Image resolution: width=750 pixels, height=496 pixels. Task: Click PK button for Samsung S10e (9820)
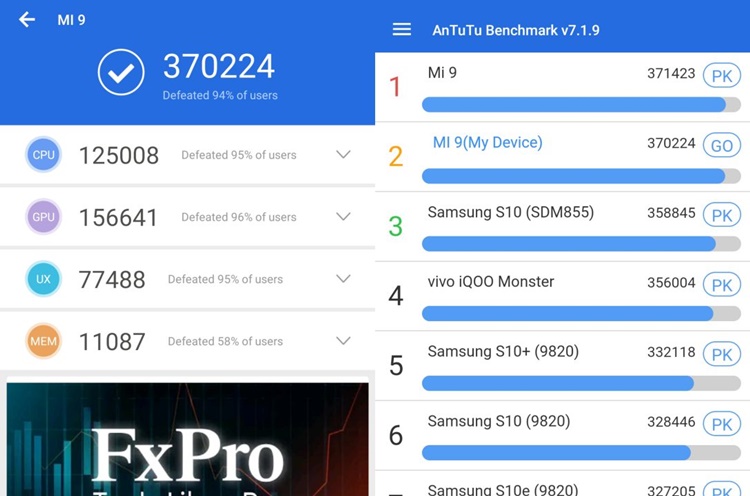click(722, 489)
